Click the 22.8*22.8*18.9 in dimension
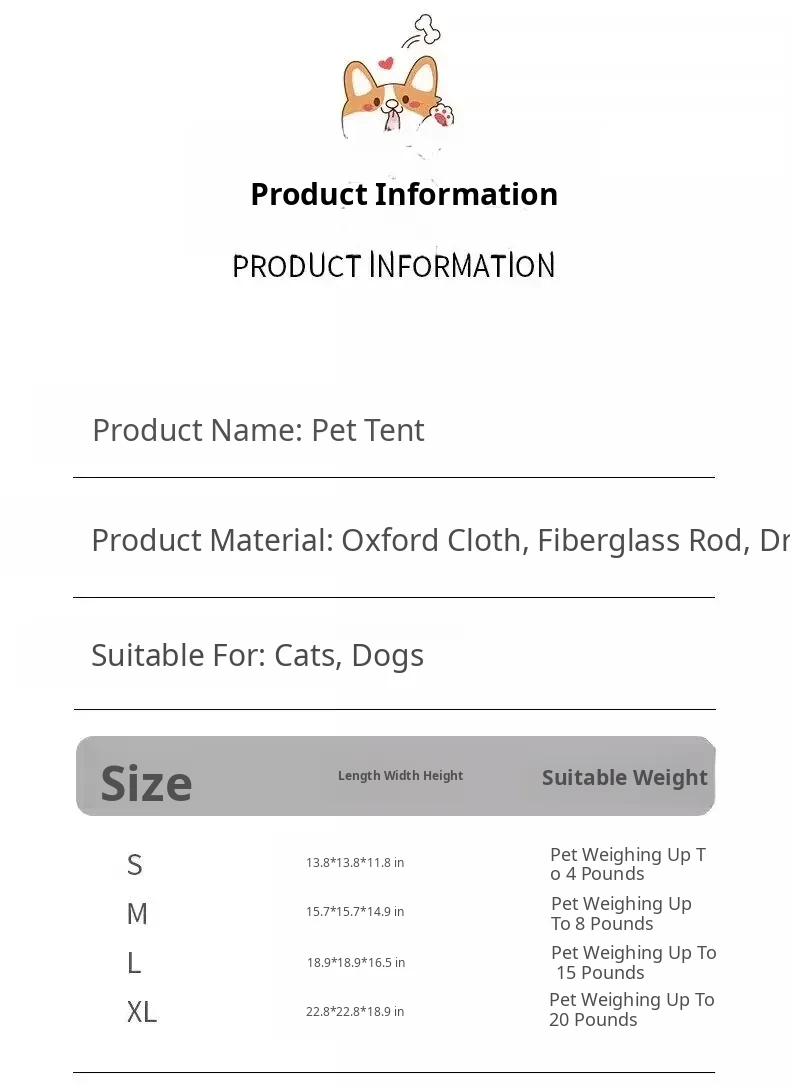Image resolution: width=790 pixels, height=1089 pixels. tap(355, 1012)
